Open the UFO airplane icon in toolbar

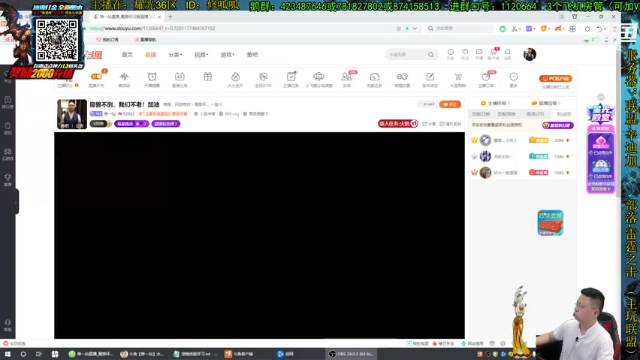click(x=319, y=77)
